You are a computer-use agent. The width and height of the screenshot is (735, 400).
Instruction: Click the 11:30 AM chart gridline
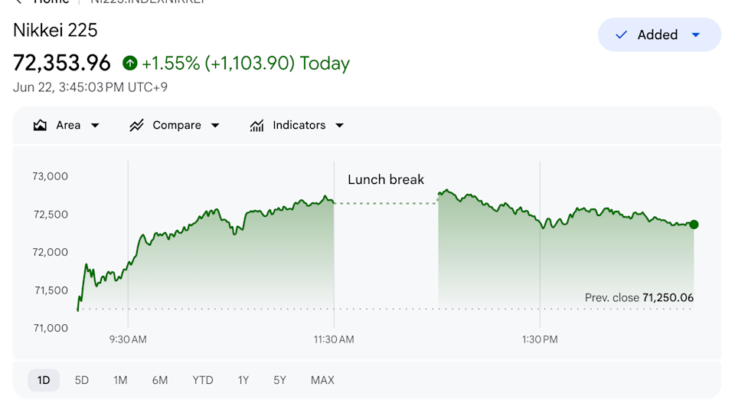click(334, 244)
